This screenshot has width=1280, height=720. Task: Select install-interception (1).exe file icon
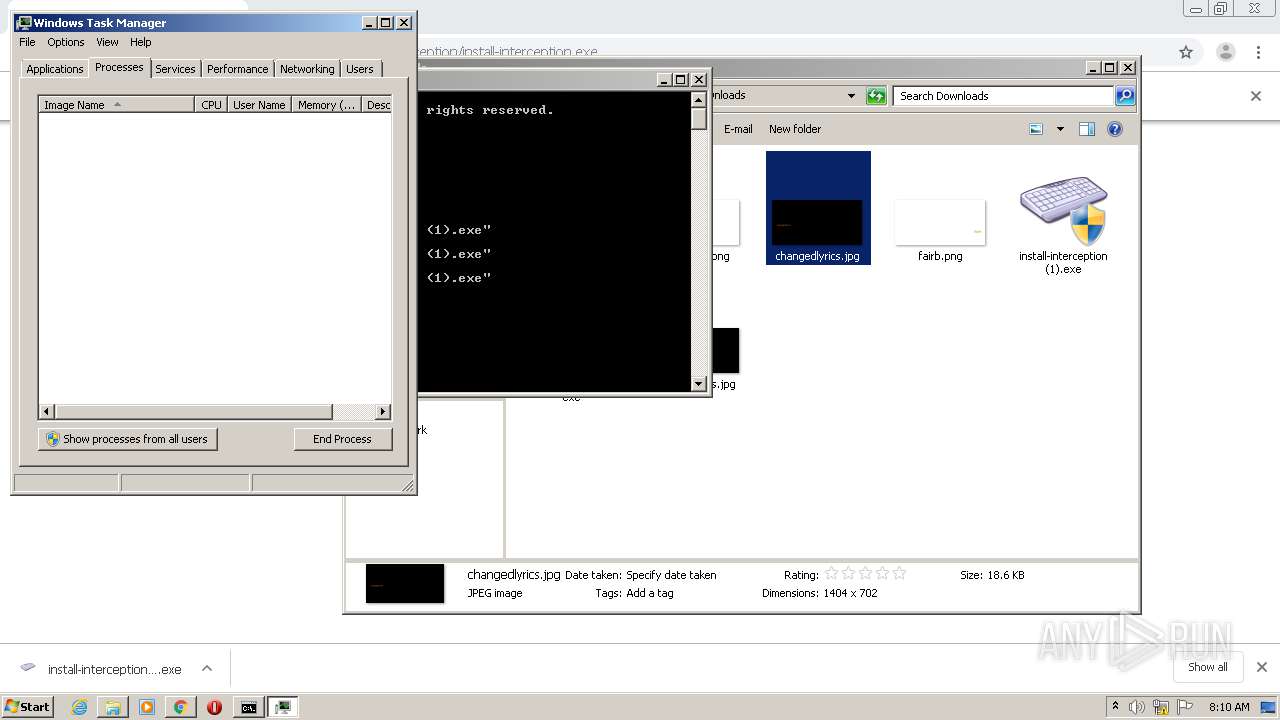tap(1063, 225)
